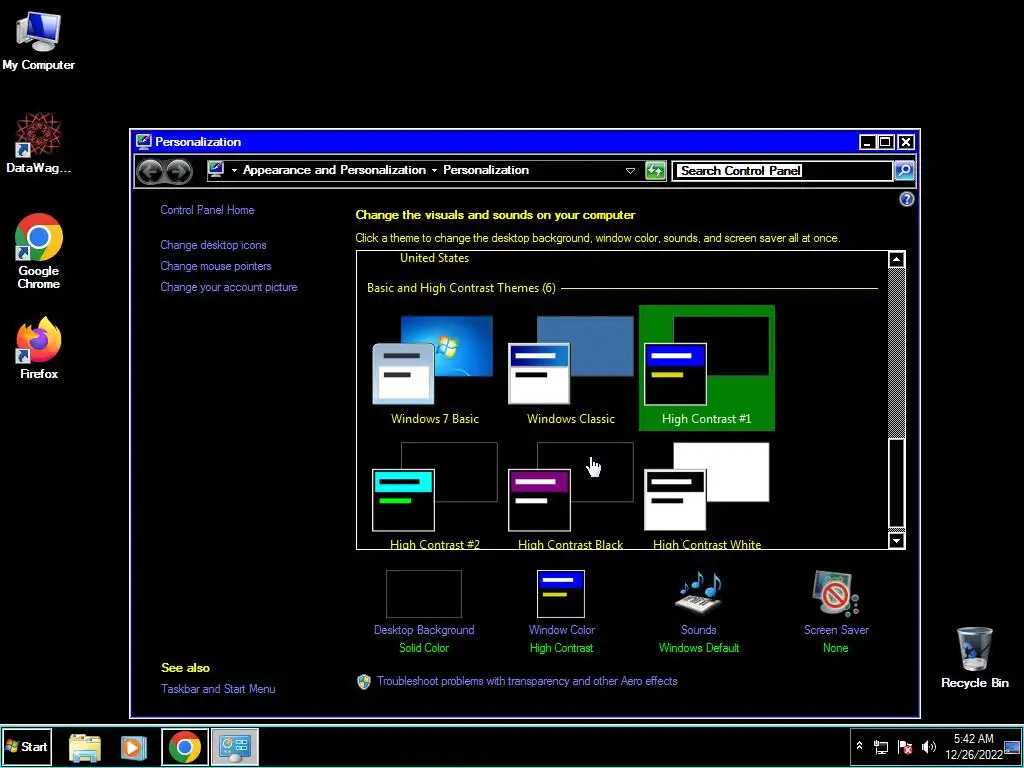Click the volume speaker tray icon

[x=928, y=746]
